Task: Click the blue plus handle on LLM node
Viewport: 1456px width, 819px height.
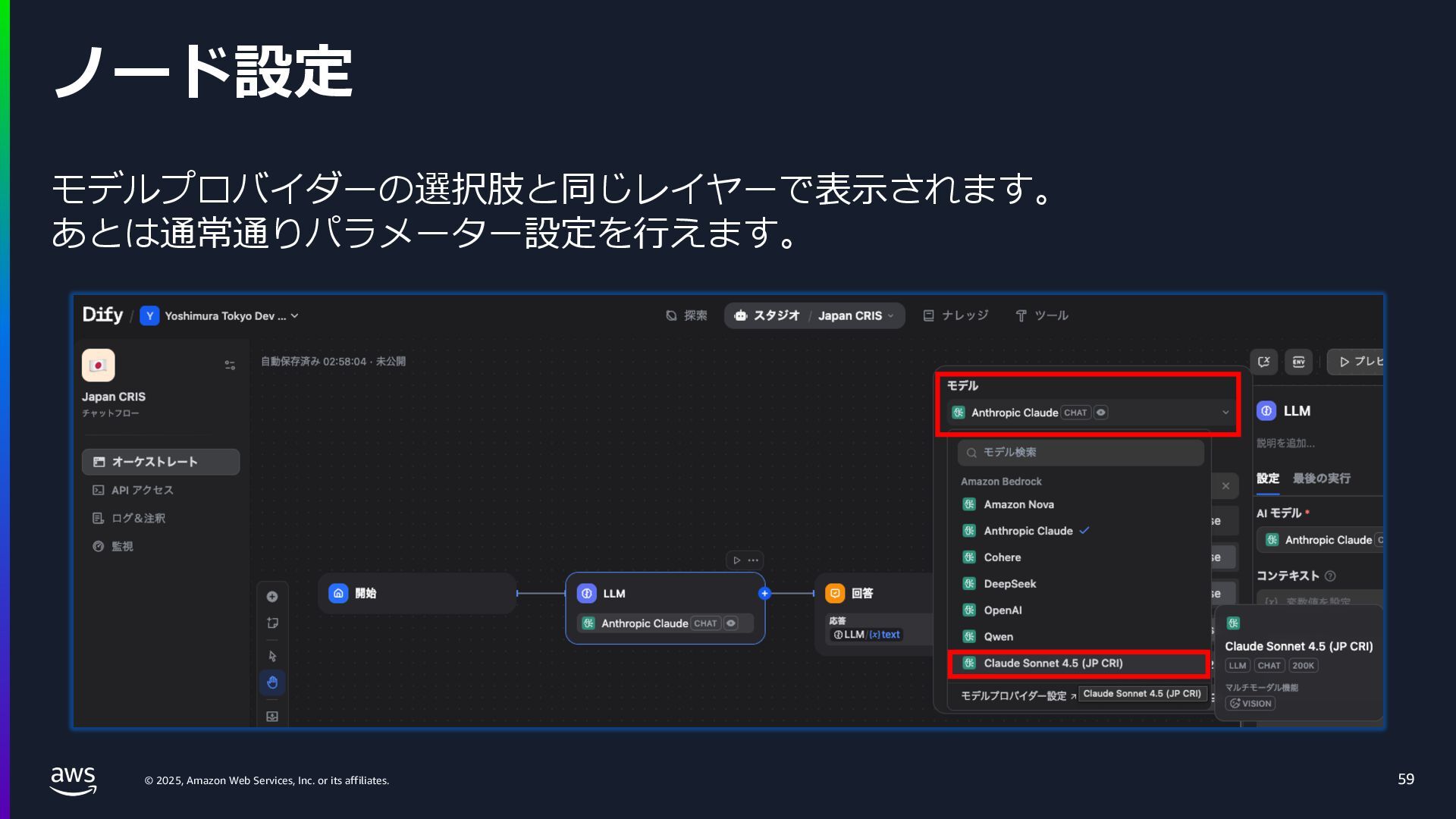Action: click(764, 594)
